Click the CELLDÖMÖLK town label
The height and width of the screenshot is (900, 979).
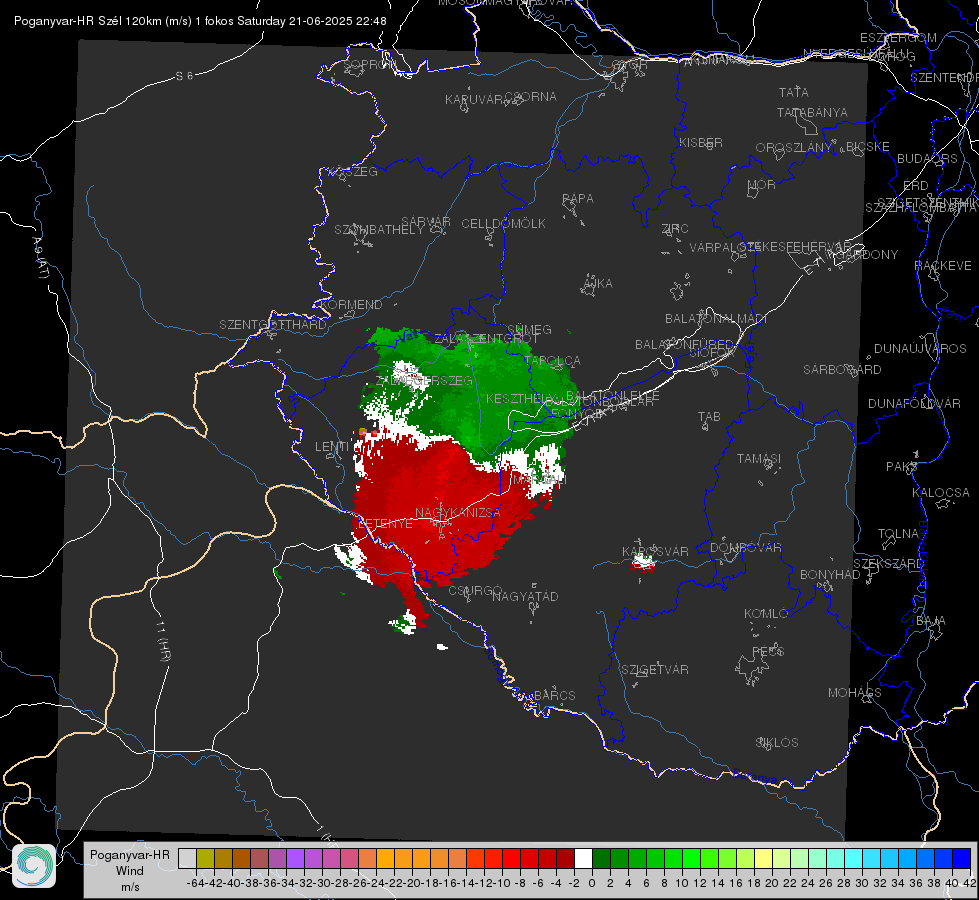coord(503,224)
